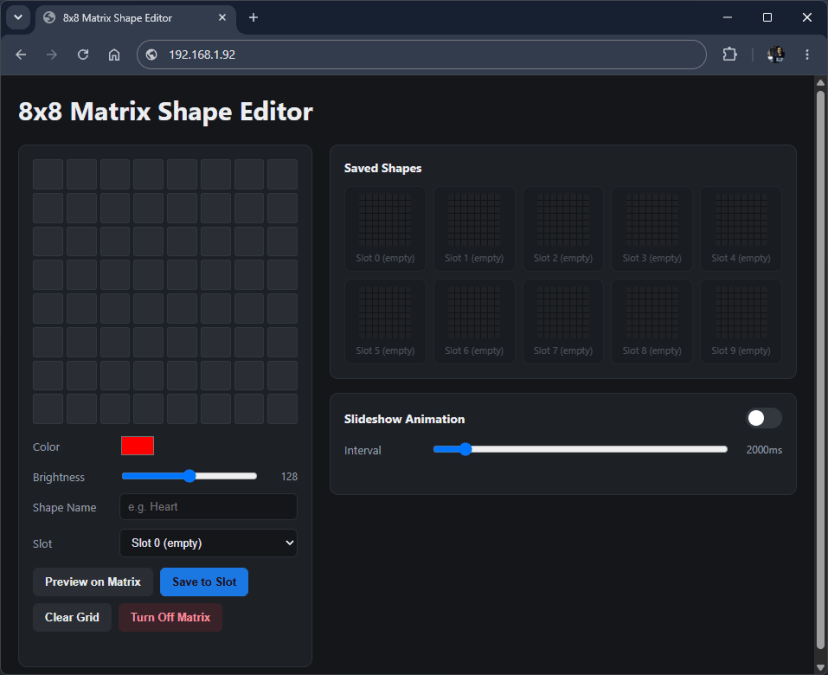Expand the tab search chevron in title bar
This screenshot has width=828, height=675.
click(x=18, y=17)
